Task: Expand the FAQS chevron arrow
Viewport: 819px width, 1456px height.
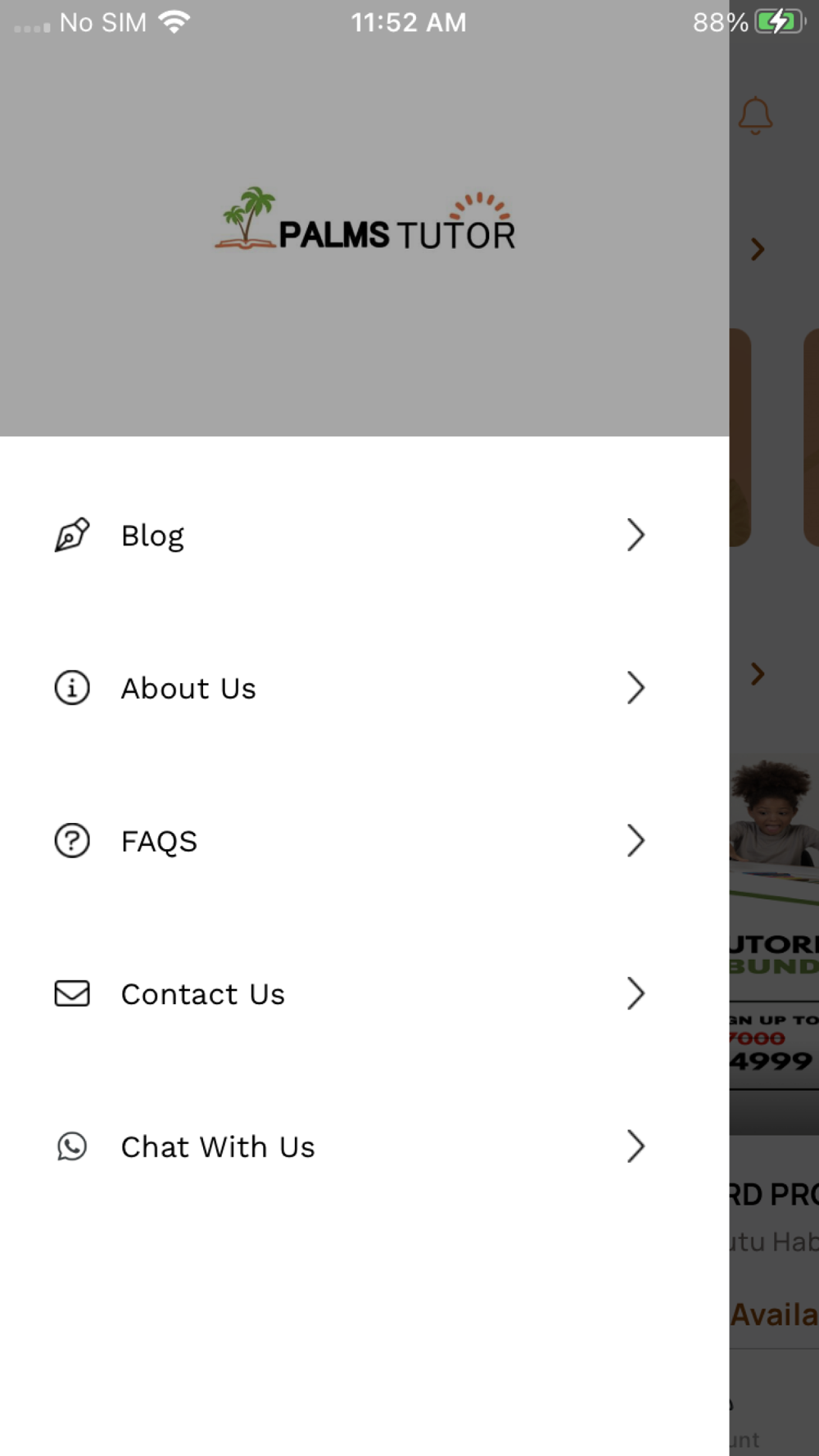Action: click(x=636, y=841)
